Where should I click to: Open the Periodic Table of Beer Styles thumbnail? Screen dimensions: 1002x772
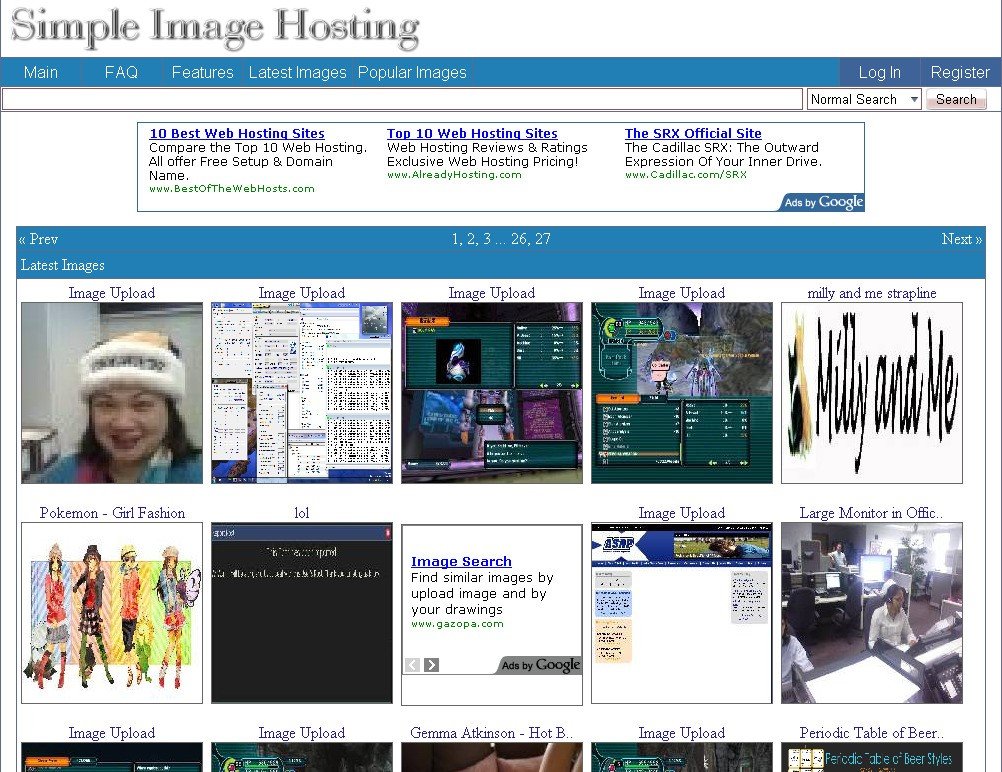[872, 757]
